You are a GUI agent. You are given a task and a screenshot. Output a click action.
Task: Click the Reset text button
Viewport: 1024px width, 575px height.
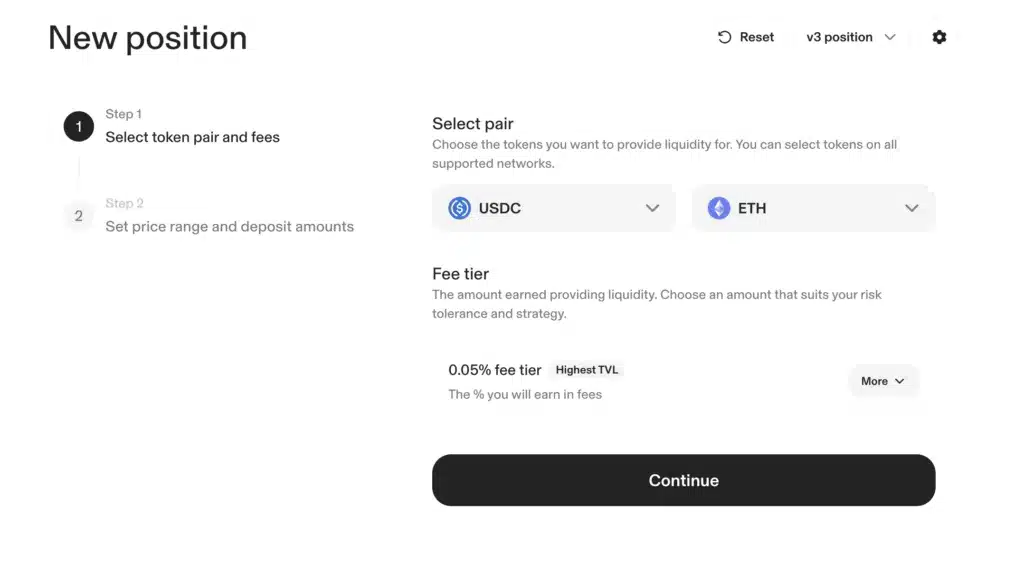pos(756,37)
